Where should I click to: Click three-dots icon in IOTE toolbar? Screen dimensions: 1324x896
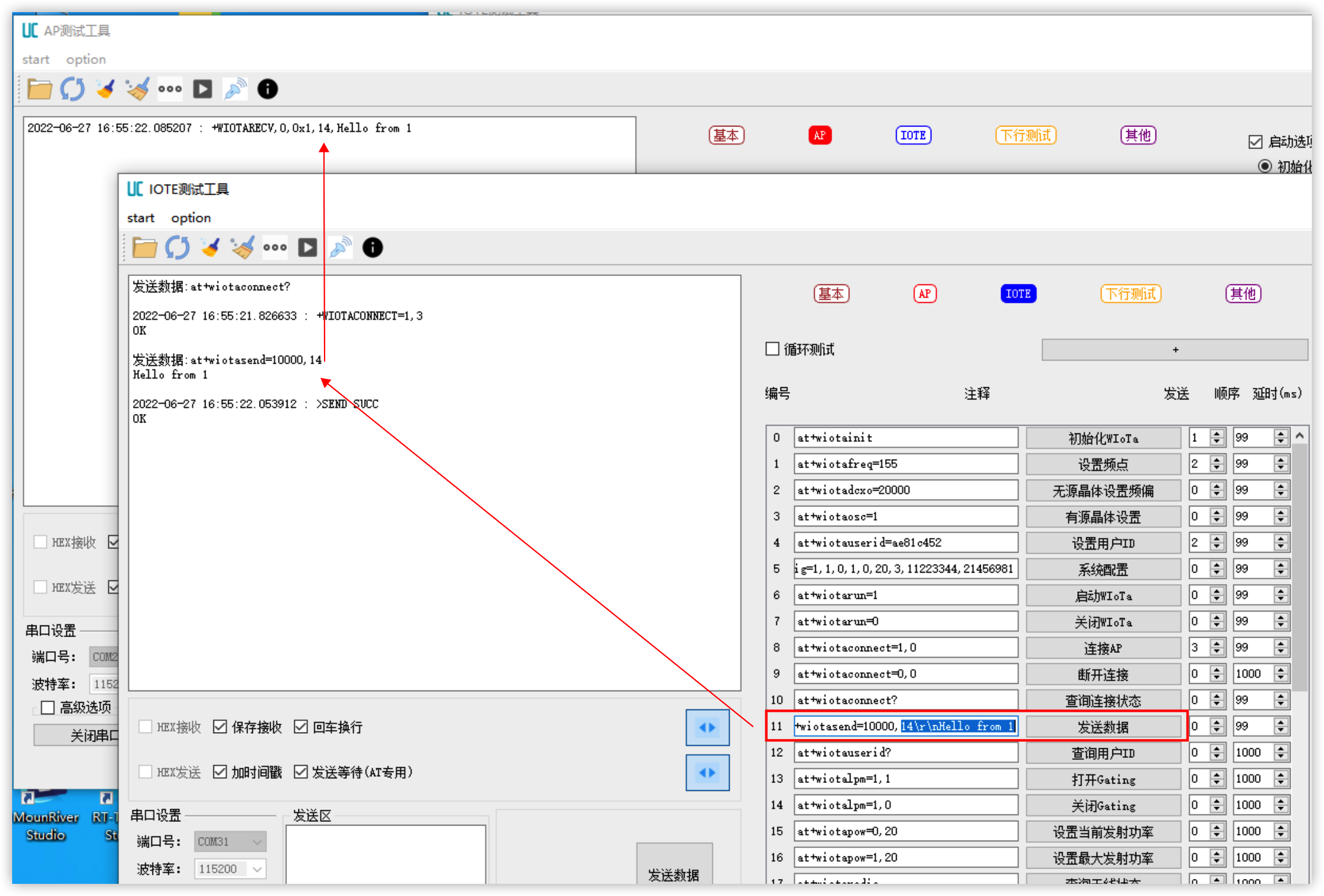pos(275,248)
